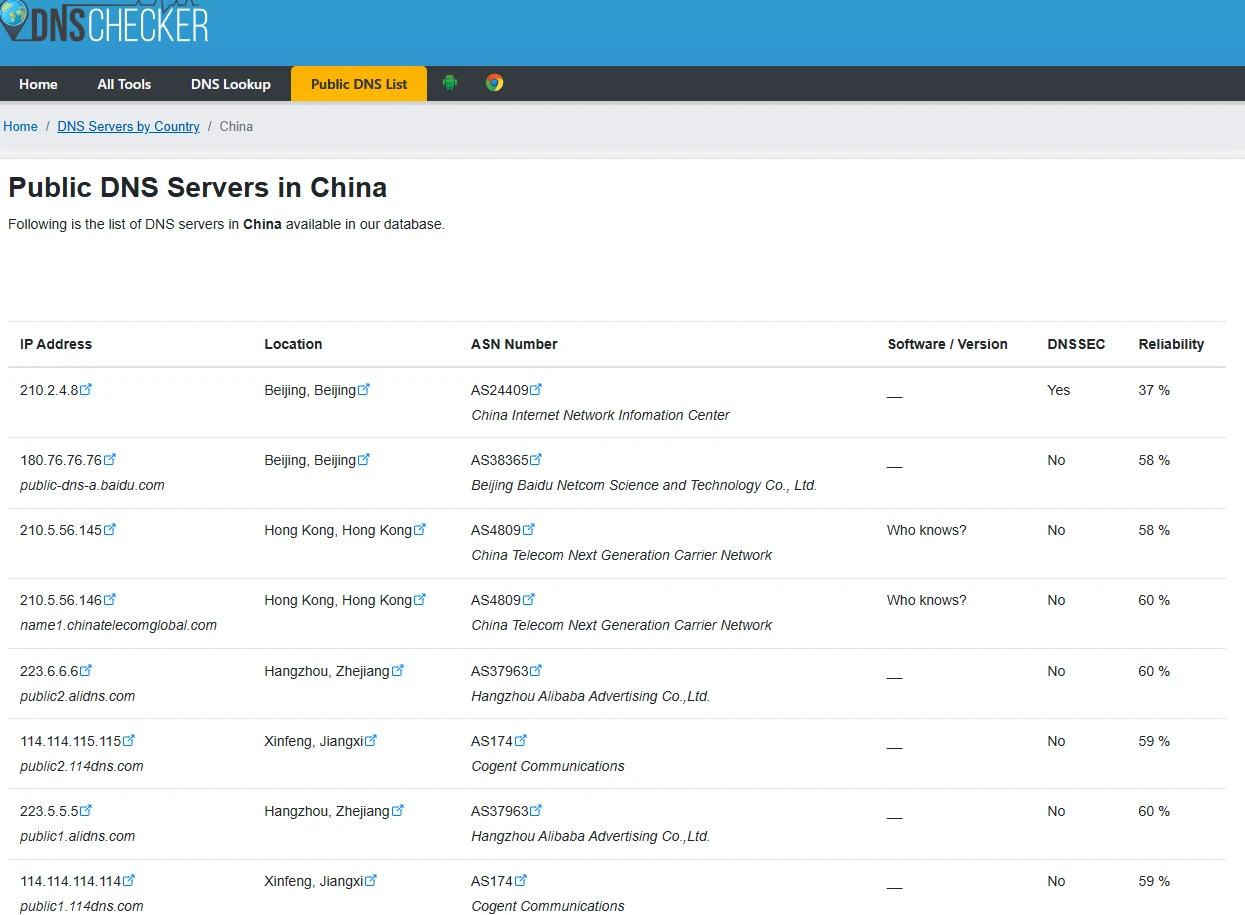This screenshot has width=1245, height=915.
Task: Open the All Tools menu
Action: 123,84
